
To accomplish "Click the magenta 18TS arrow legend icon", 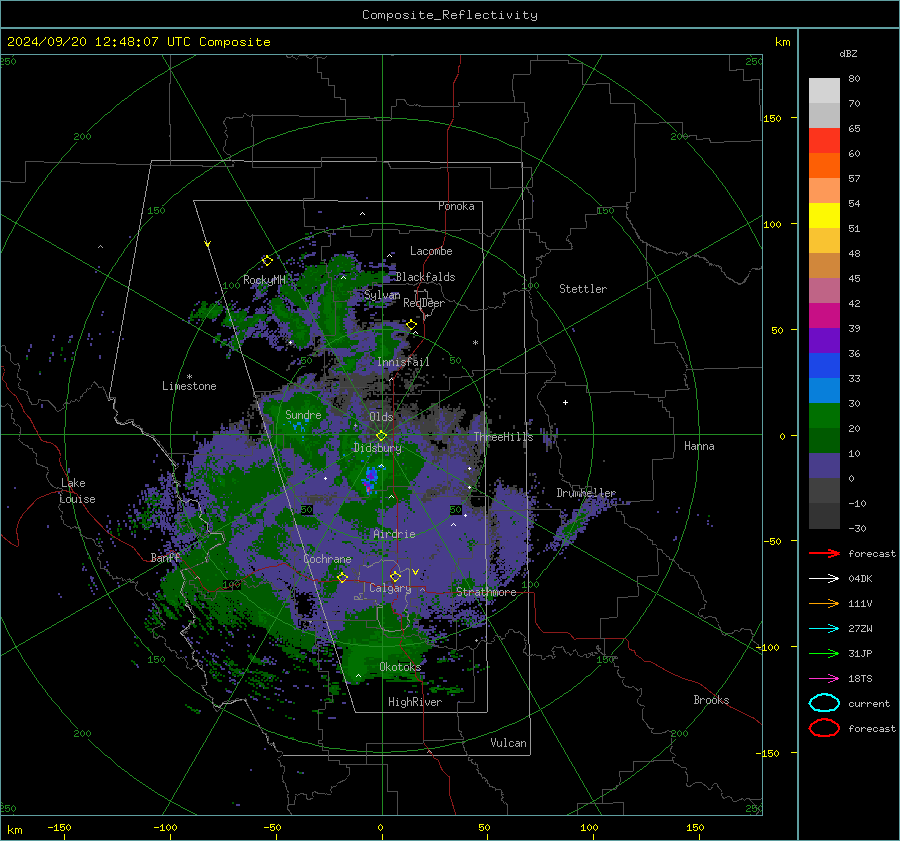I will [824, 679].
